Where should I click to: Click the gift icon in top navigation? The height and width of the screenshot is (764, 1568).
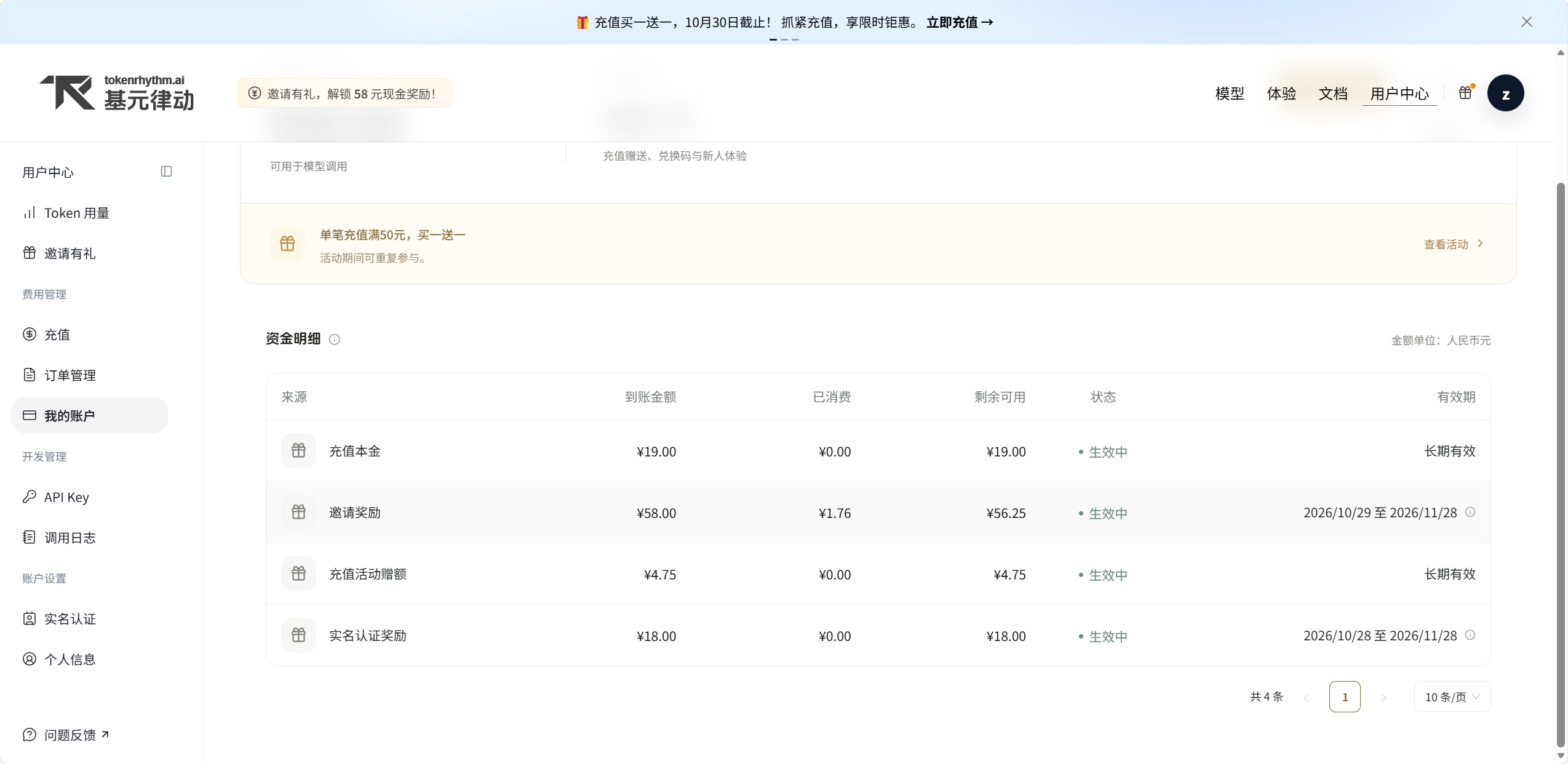click(x=1466, y=93)
